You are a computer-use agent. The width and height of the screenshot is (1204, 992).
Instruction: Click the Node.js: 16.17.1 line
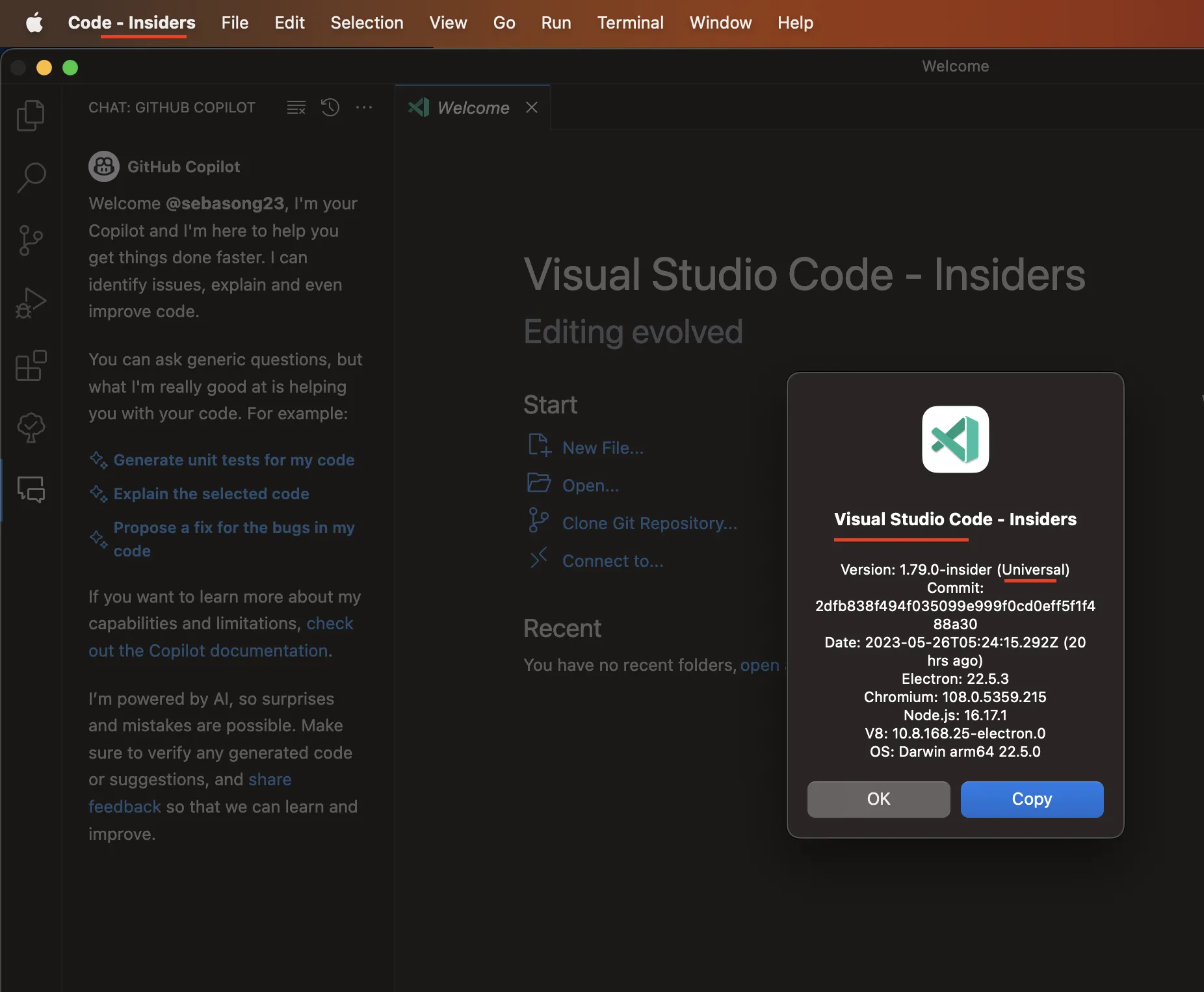pyautogui.click(x=955, y=715)
